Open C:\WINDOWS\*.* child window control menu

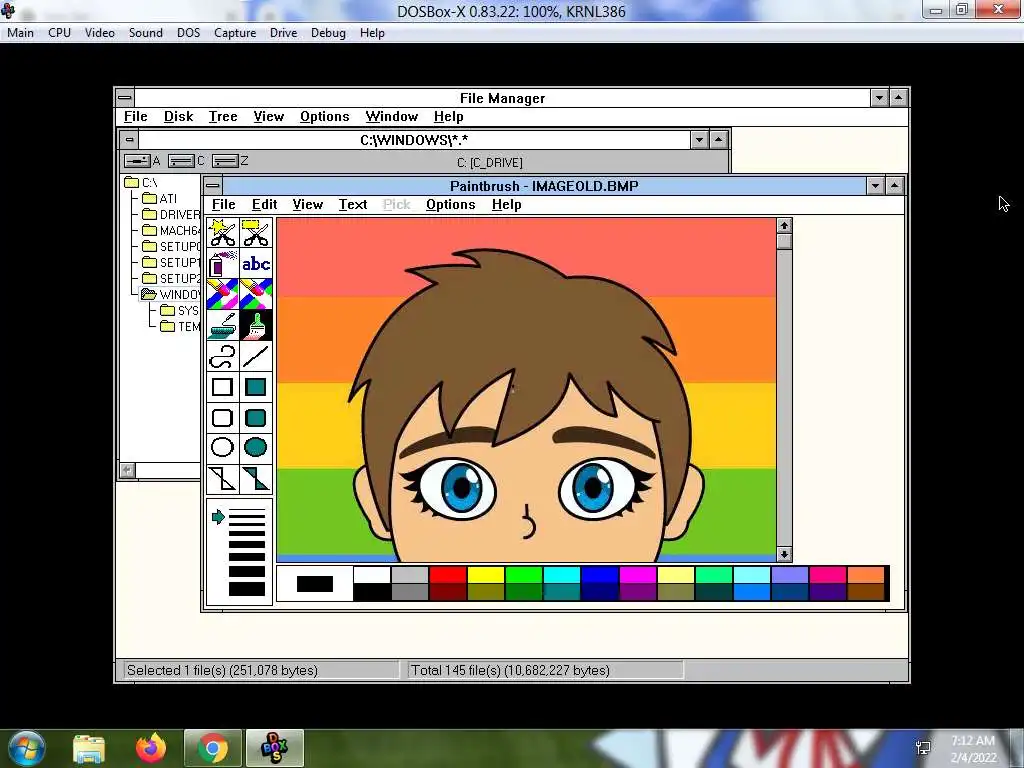click(129, 139)
